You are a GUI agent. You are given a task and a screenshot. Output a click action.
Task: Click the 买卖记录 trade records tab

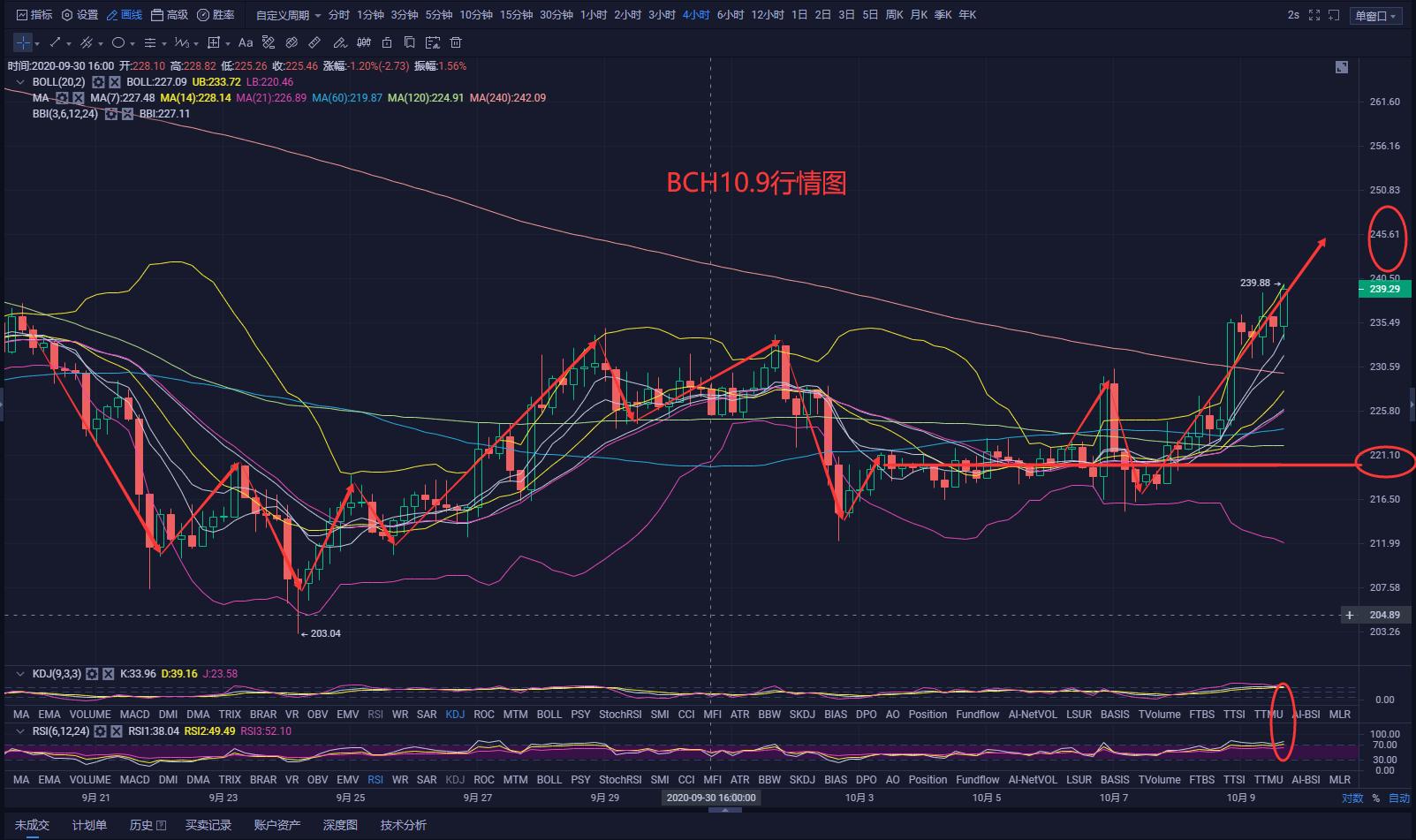[208, 824]
